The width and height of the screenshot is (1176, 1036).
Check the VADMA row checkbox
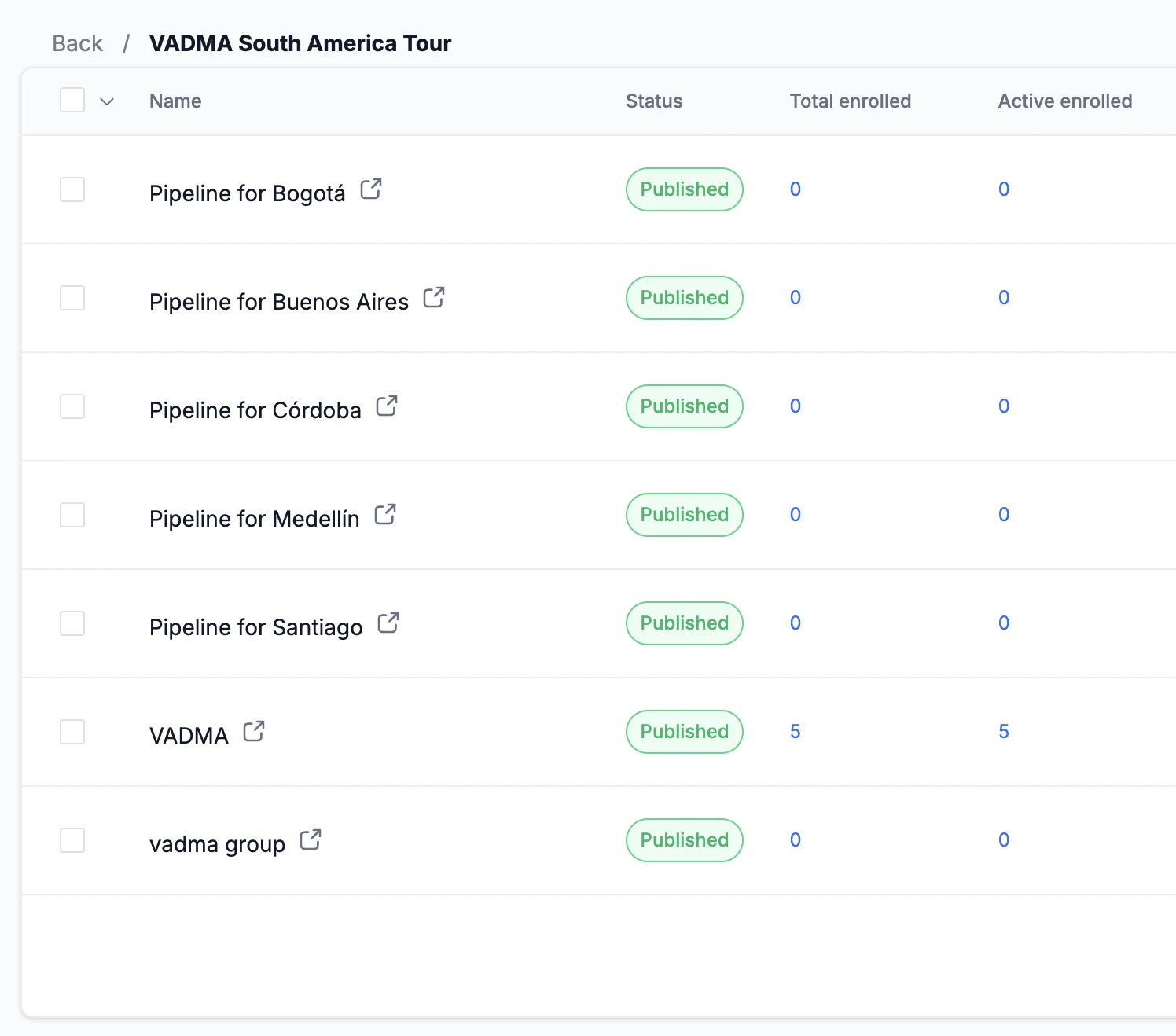72,732
